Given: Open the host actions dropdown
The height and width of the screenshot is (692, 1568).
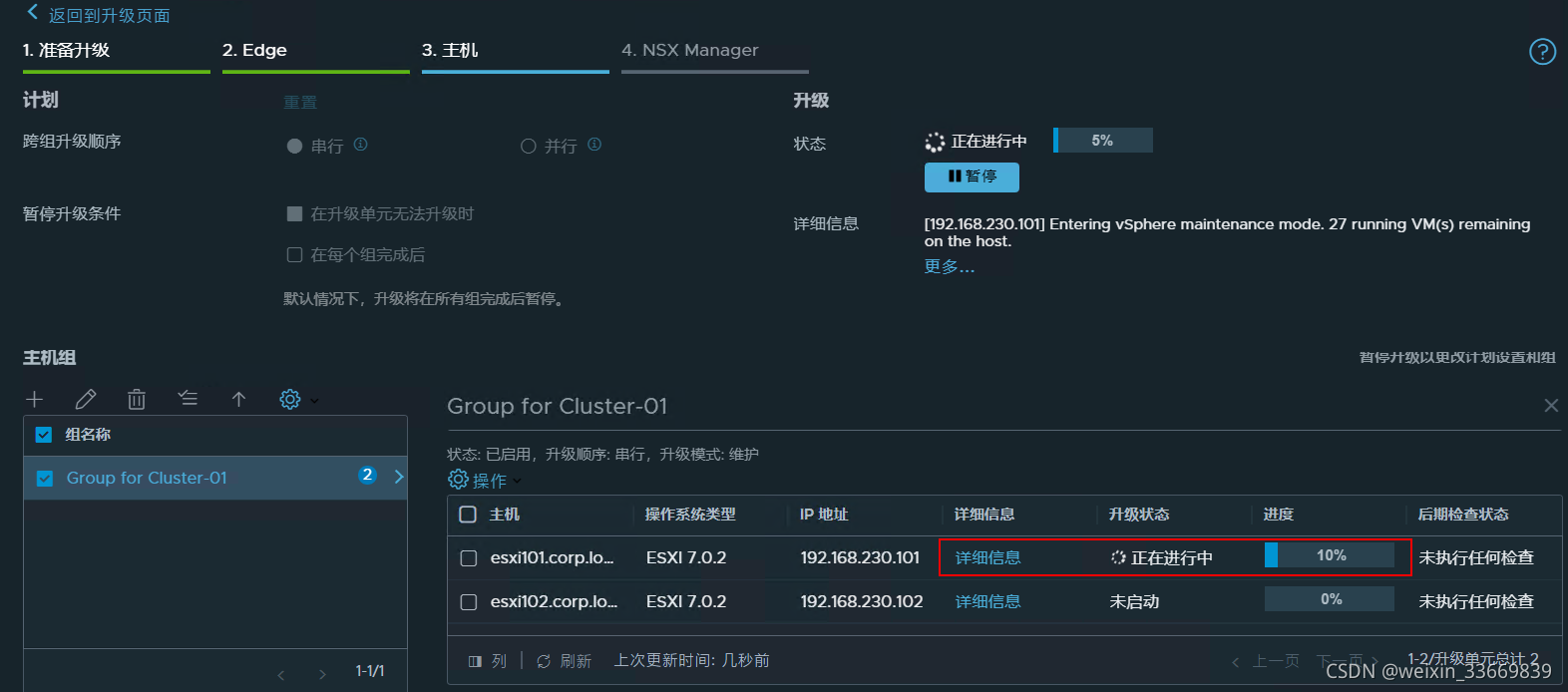Looking at the screenshot, I should point(485,481).
